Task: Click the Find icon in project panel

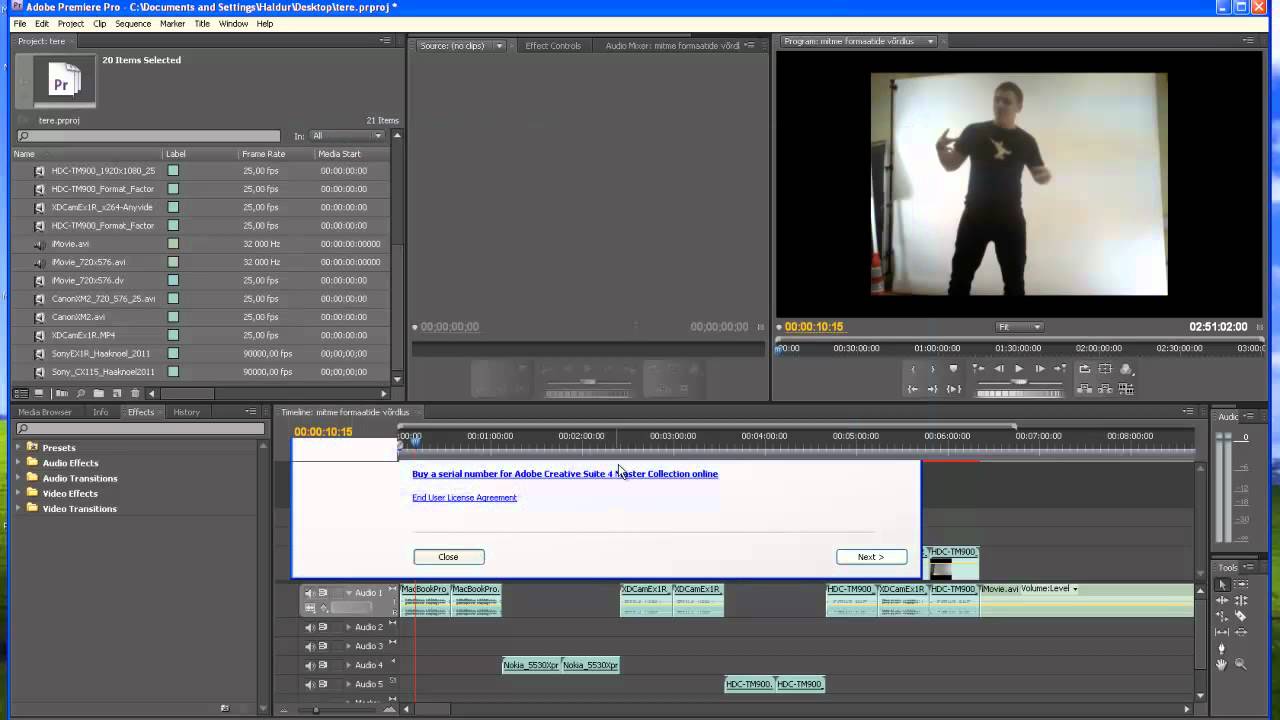Action: [x=80, y=393]
